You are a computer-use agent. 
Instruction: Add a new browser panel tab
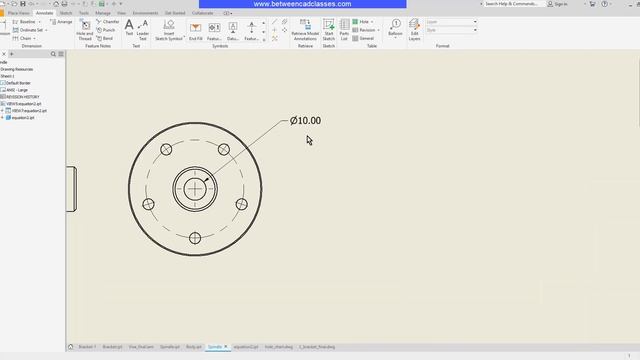pyautogui.click(x=11, y=54)
